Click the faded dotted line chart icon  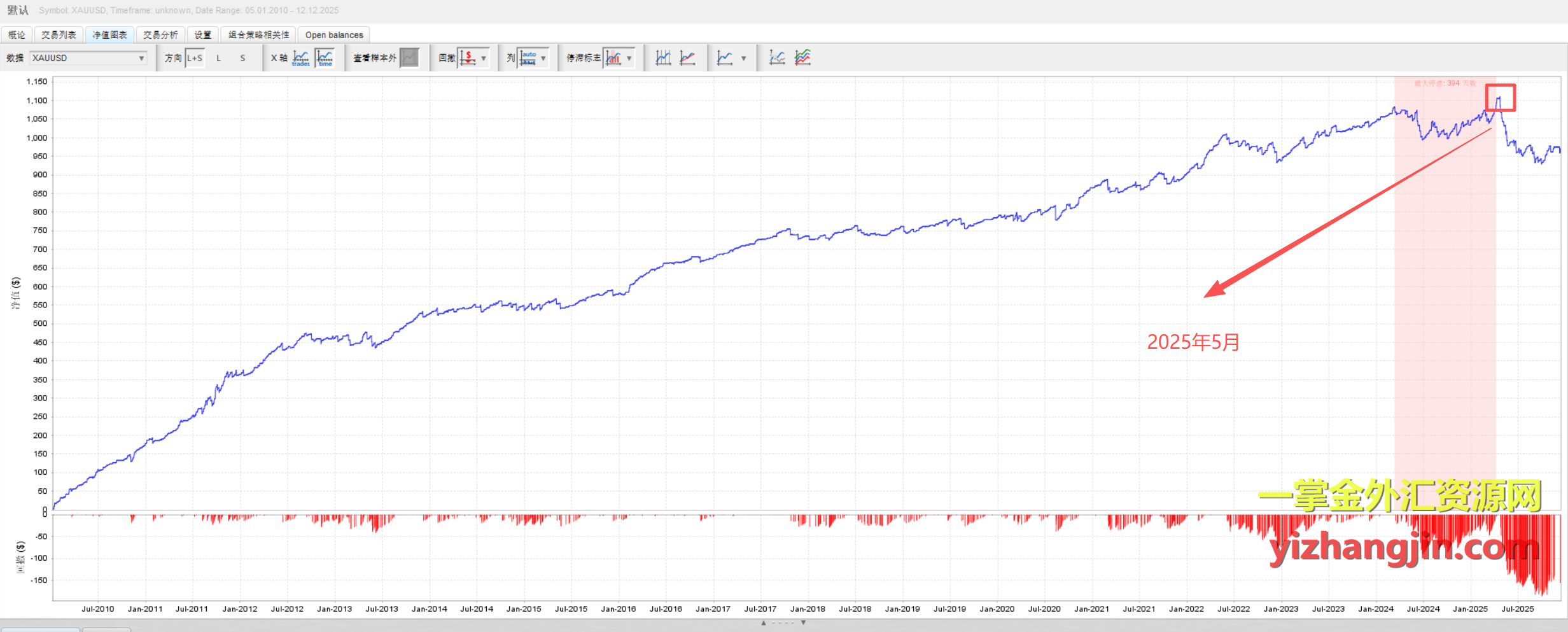click(776, 58)
